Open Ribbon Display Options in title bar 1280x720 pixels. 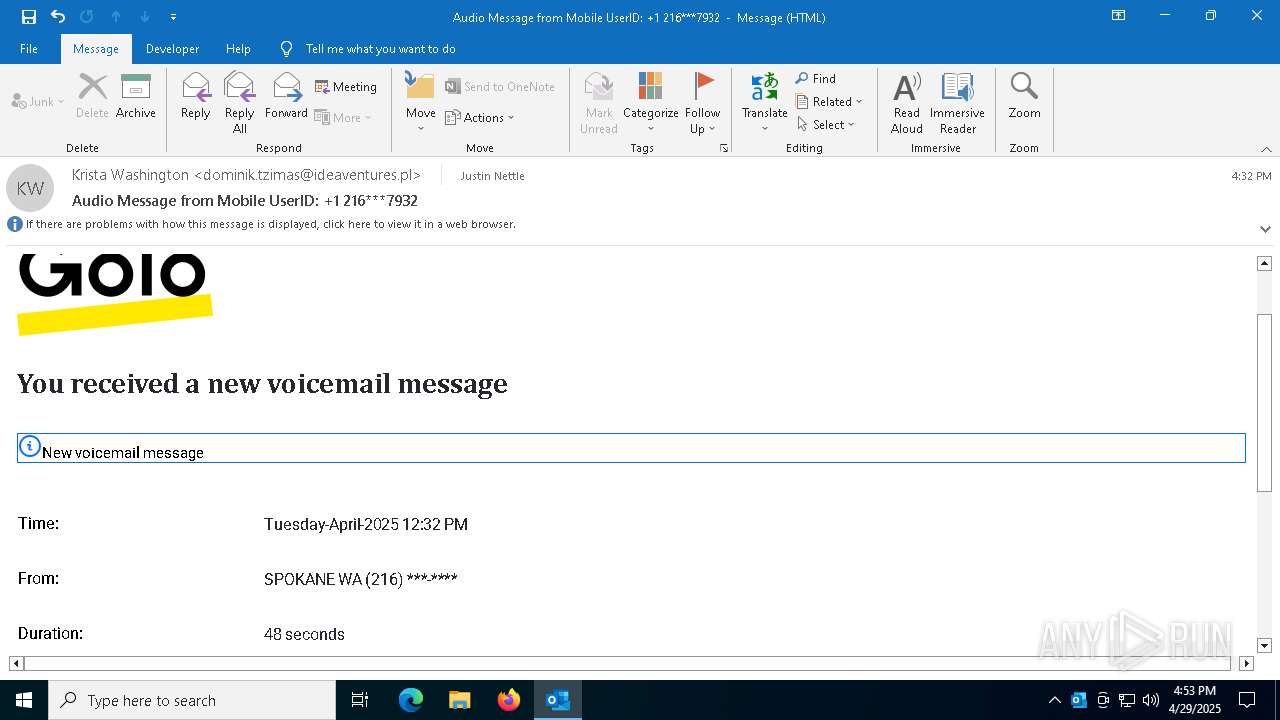1119,16
